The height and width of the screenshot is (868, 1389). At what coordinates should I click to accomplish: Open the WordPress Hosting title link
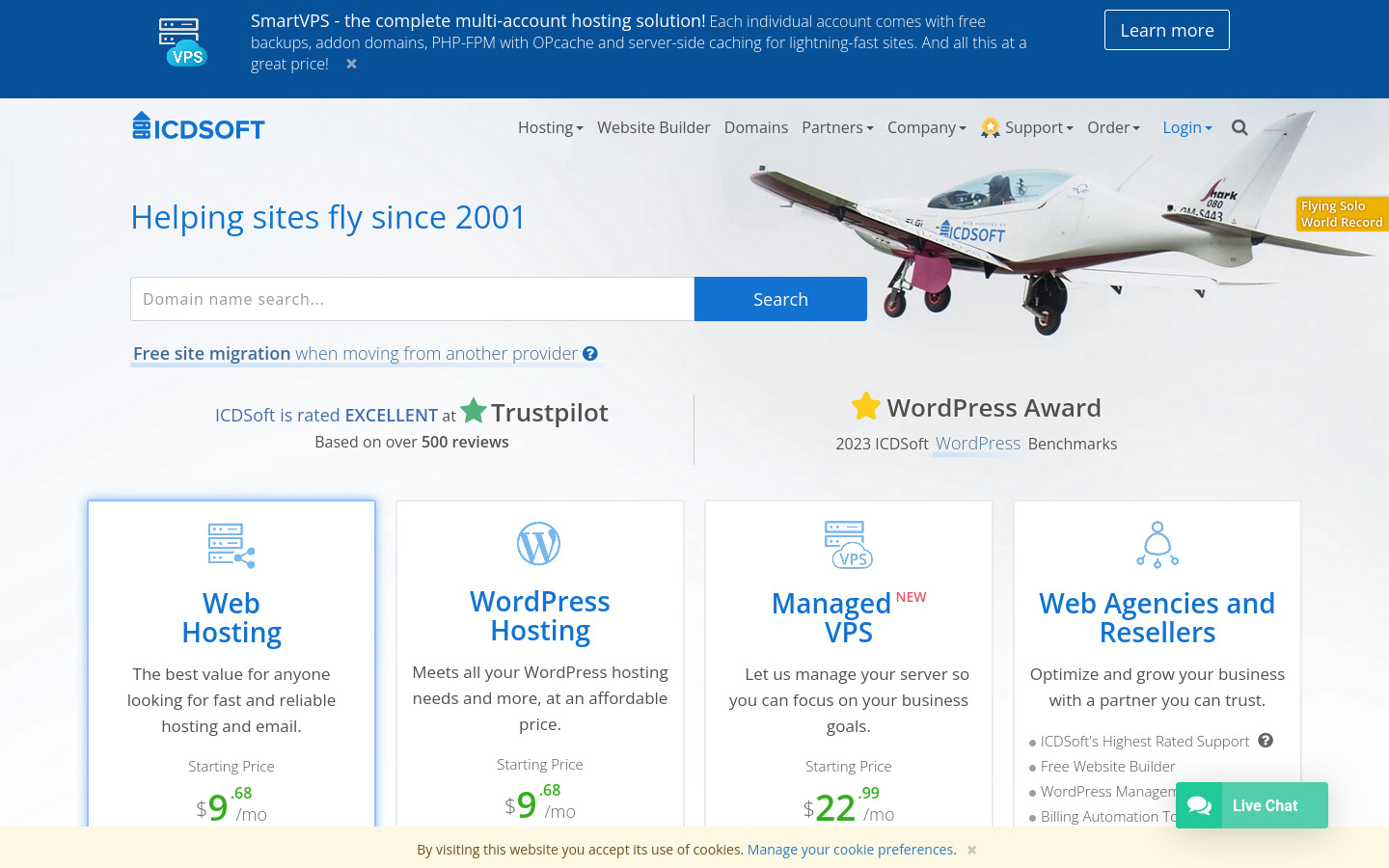pos(540,615)
